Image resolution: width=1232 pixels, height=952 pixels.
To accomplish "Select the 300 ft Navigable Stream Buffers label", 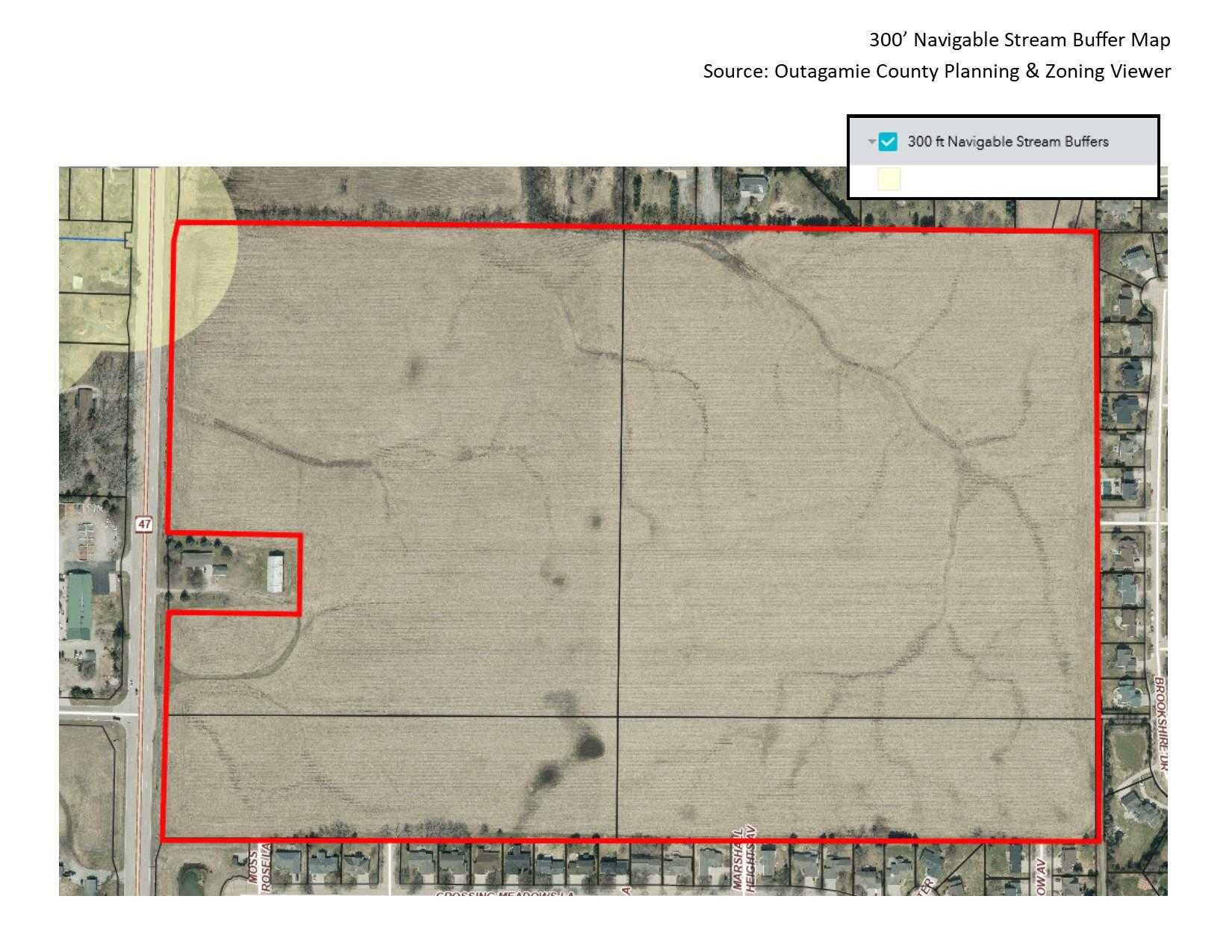I will [1007, 142].
